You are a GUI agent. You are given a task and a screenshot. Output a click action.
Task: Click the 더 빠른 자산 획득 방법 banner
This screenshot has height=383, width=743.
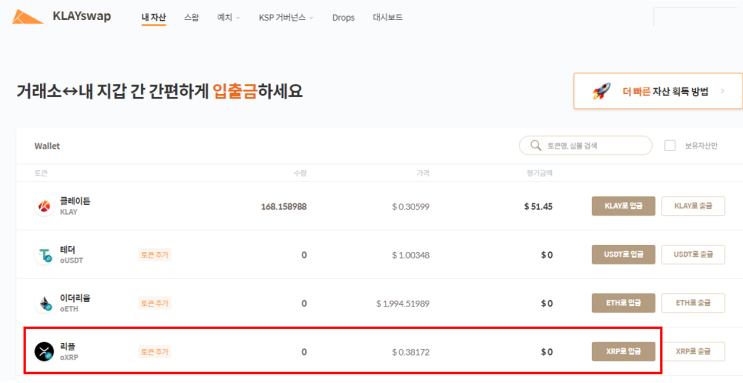click(x=658, y=91)
